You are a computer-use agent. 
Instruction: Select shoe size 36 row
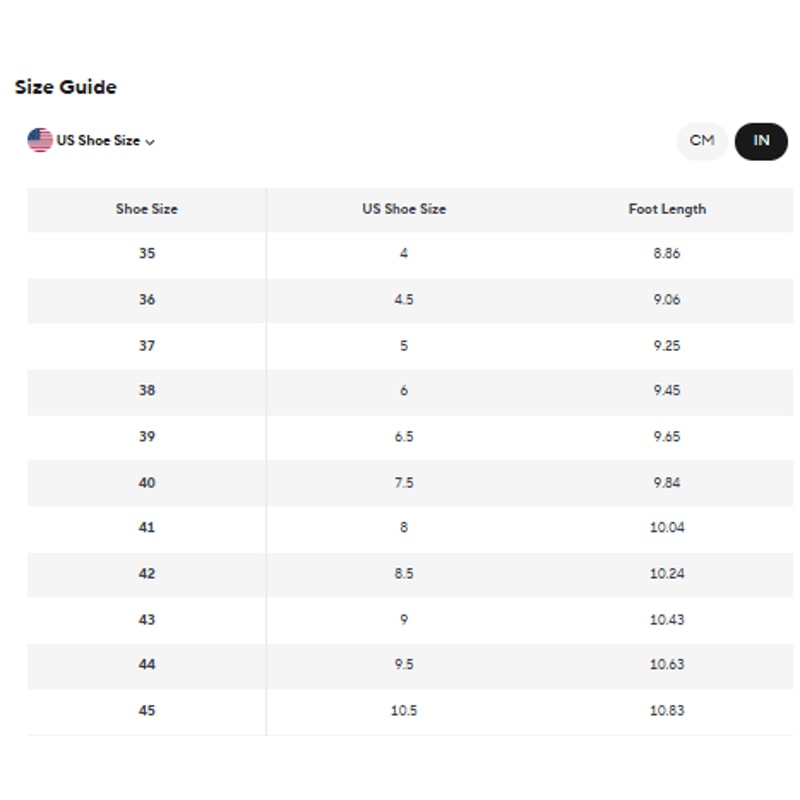(x=147, y=300)
